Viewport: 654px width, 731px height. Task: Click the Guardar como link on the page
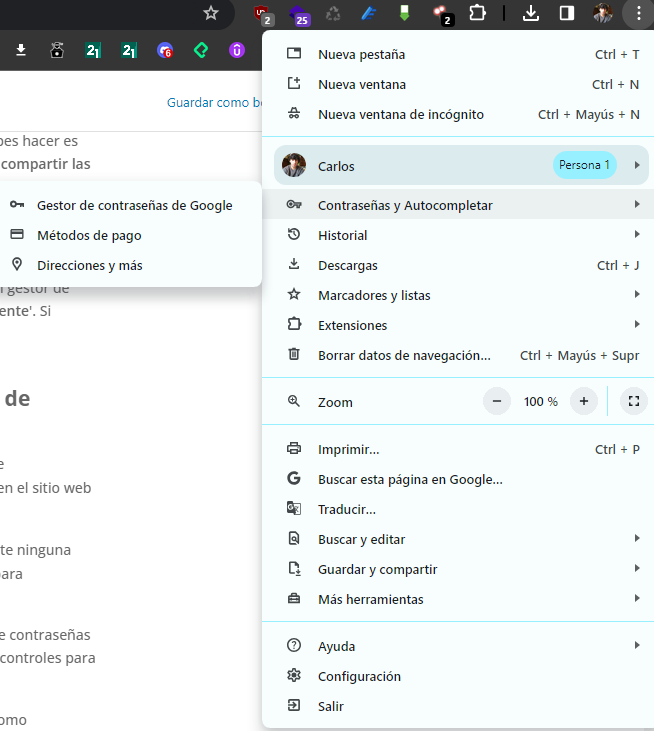pyautogui.click(x=214, y=103)
